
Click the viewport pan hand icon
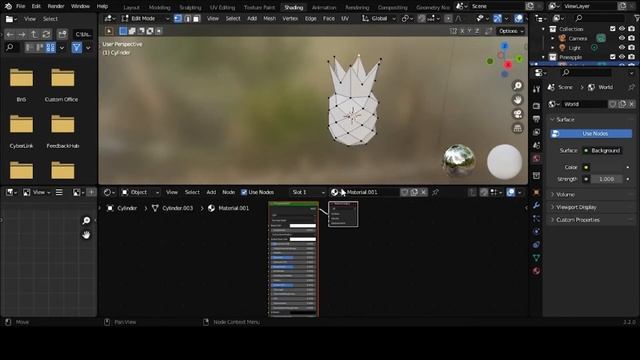[x=518, y=100]
